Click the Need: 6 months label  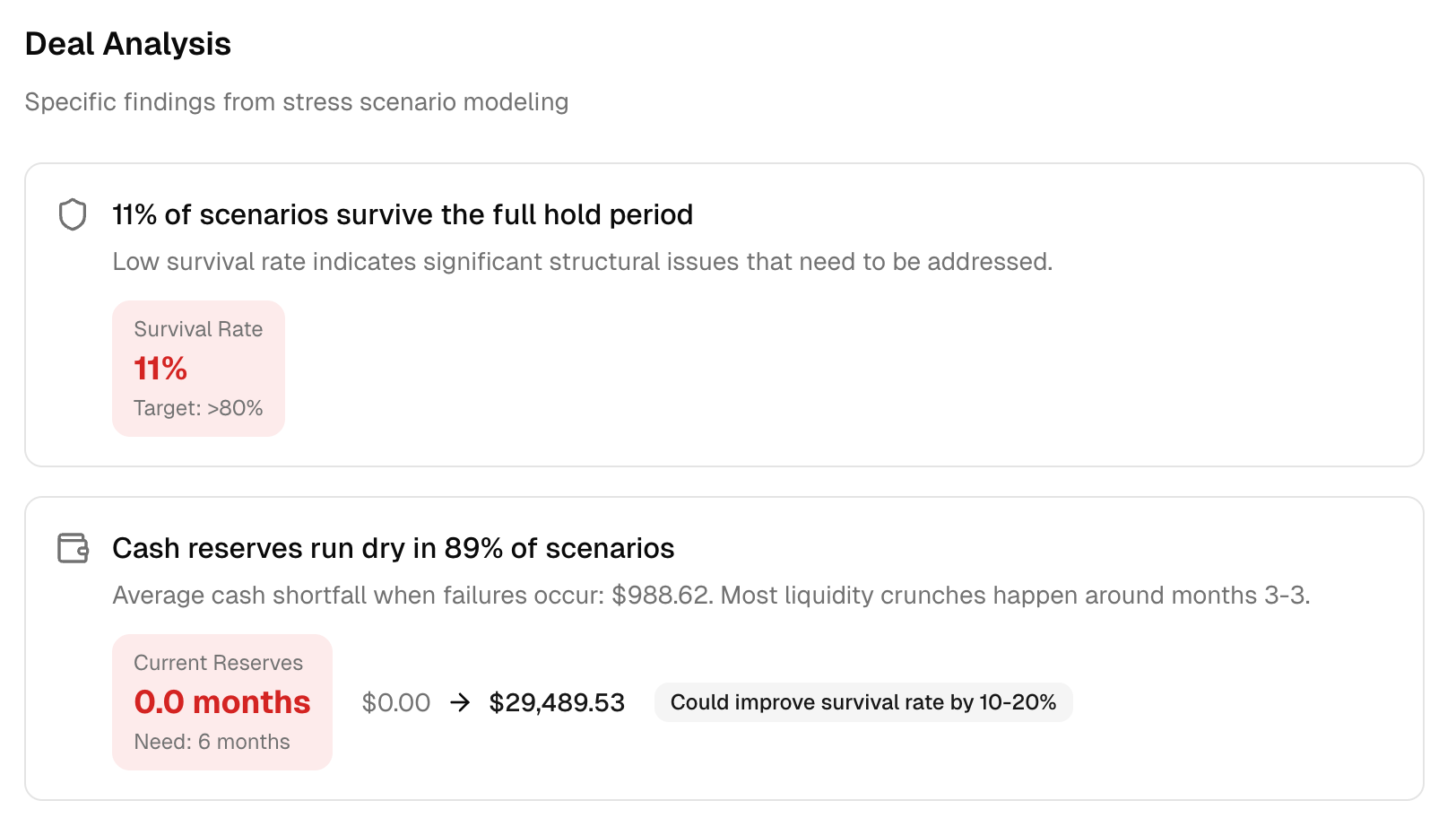[212, 742]
